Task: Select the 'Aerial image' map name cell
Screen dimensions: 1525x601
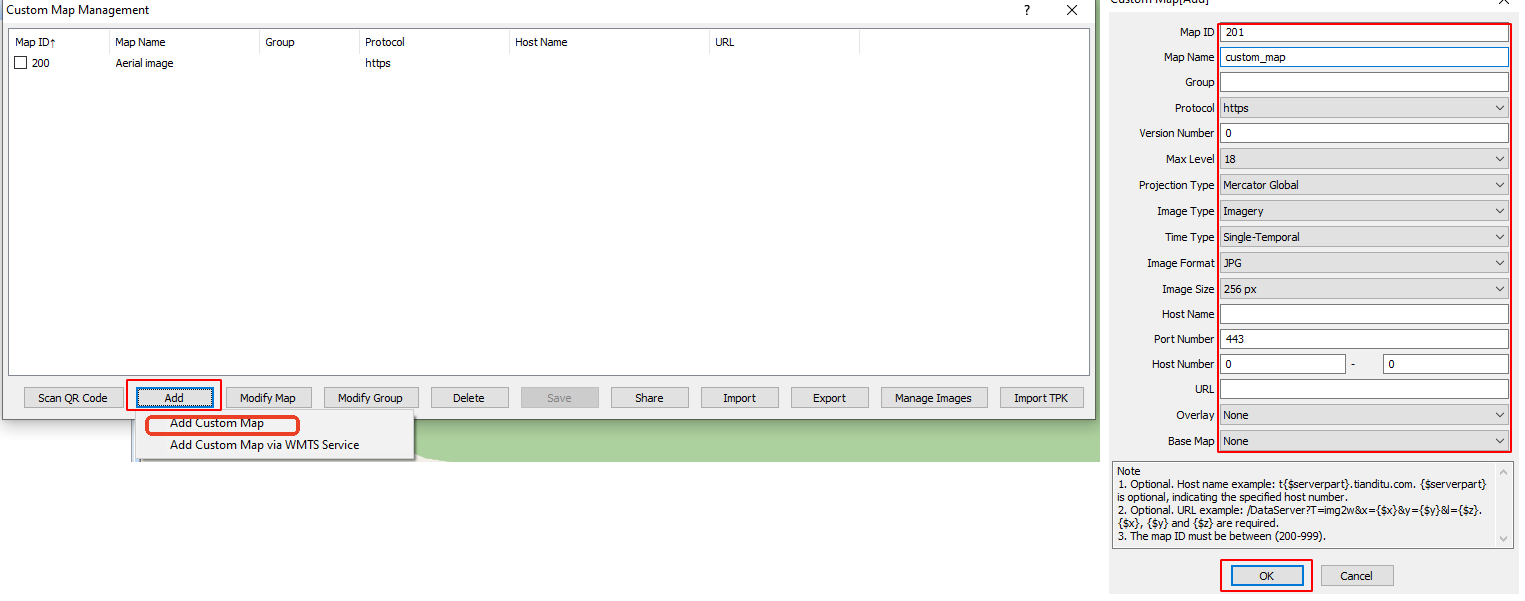Action: [x=144, y=63]
